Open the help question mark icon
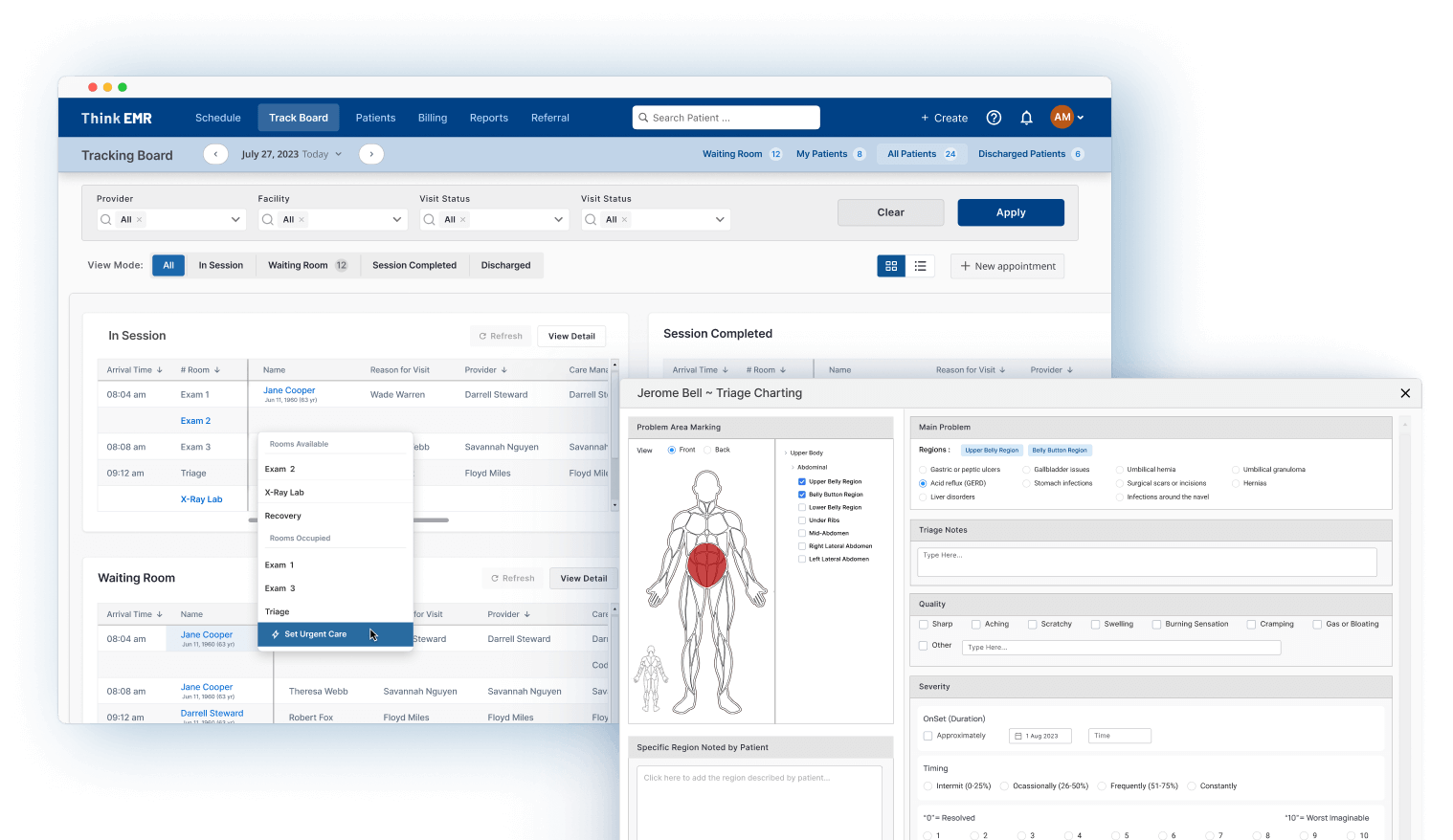1453x840 pixels. point(994,118)
